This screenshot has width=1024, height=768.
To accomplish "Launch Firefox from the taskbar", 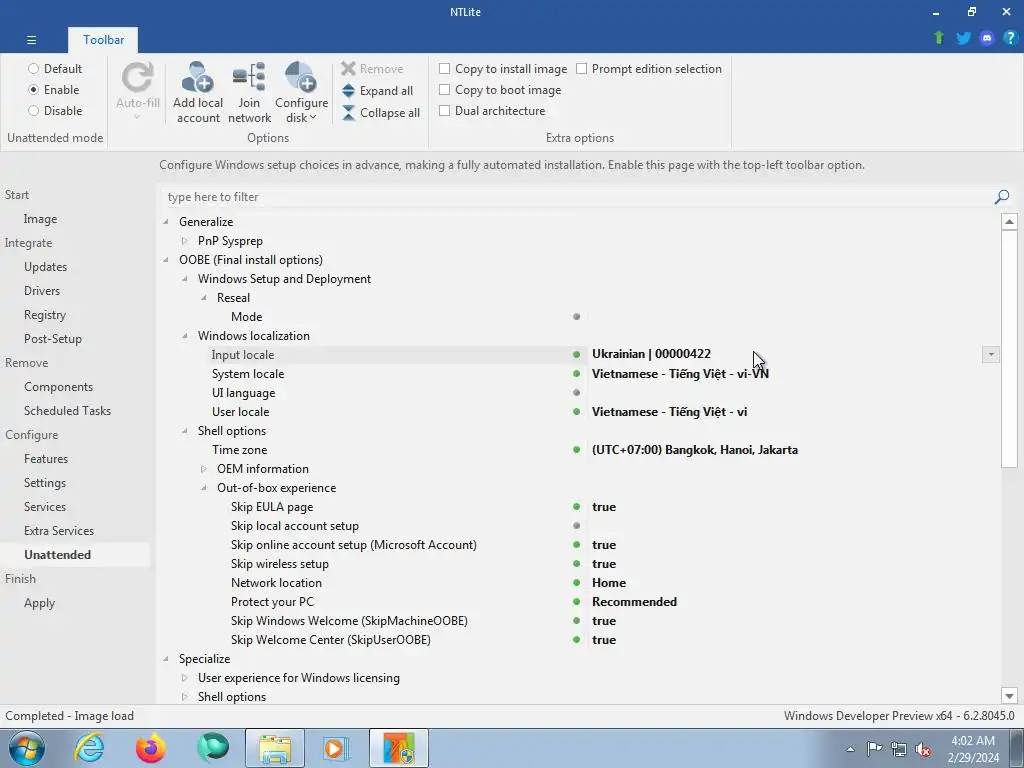I will (151, 748).
